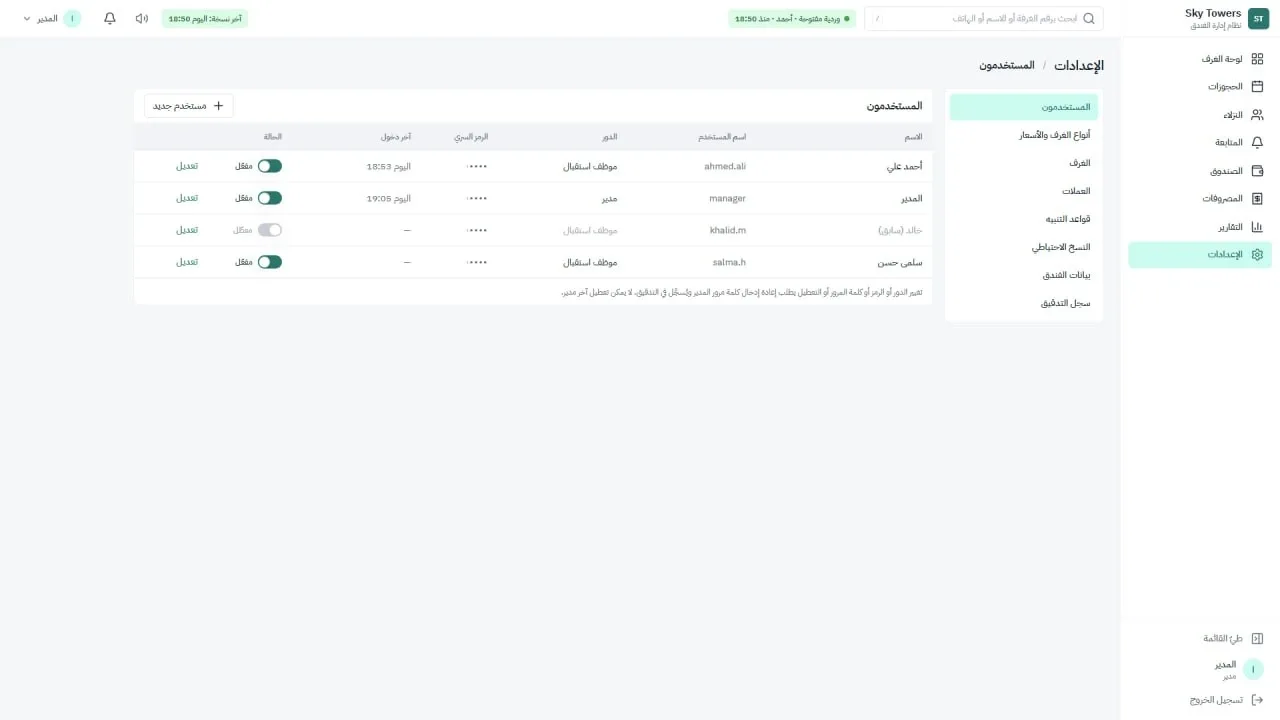Click the ahmed.ali username cell
The width and height of the screenshot is (1280, 720).
pos(726,166)
